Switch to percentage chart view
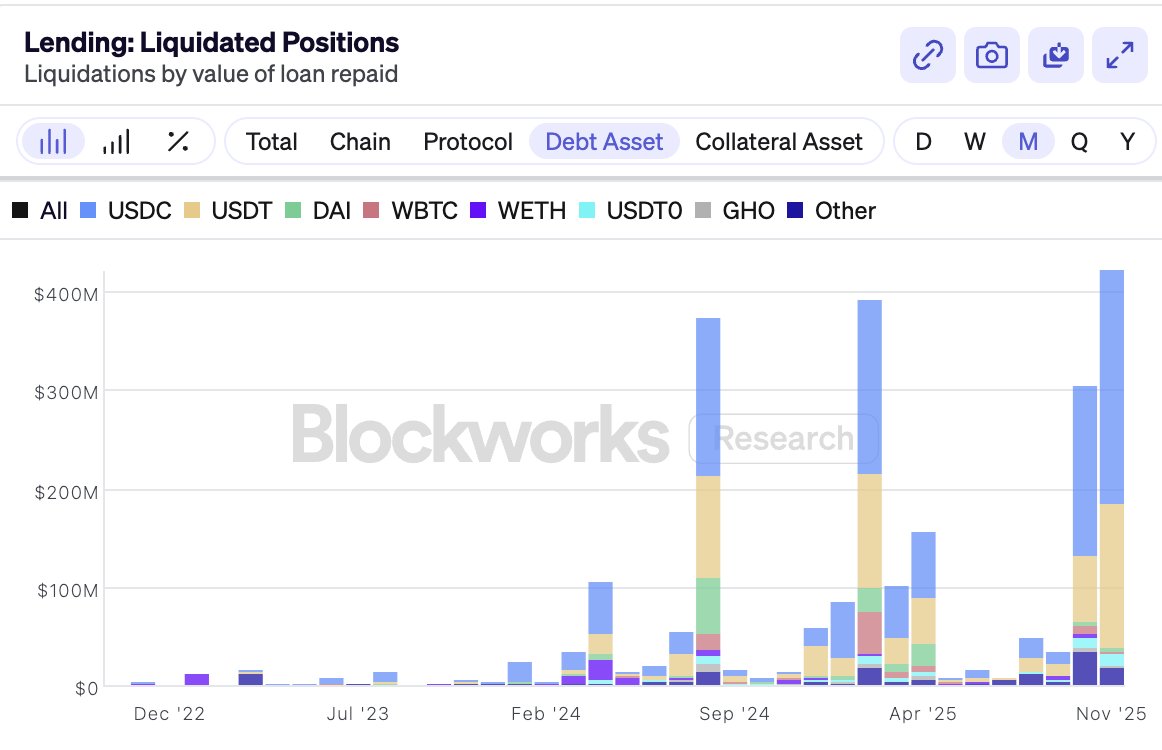 178,142
